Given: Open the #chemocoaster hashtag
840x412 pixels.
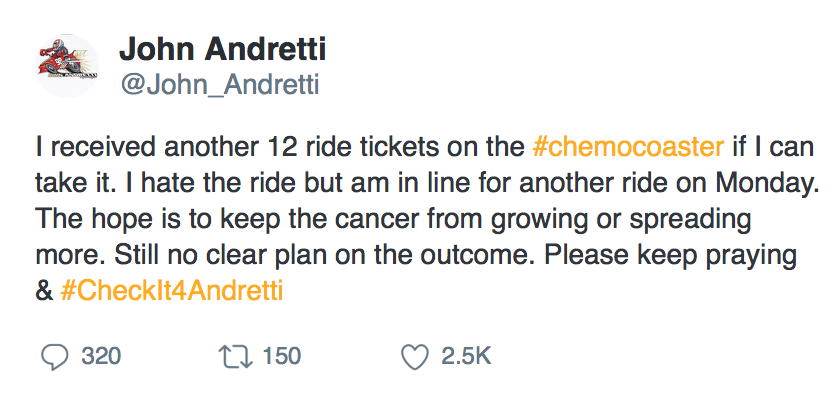Looking at the screenshot, I should click(x=628, y=147).
